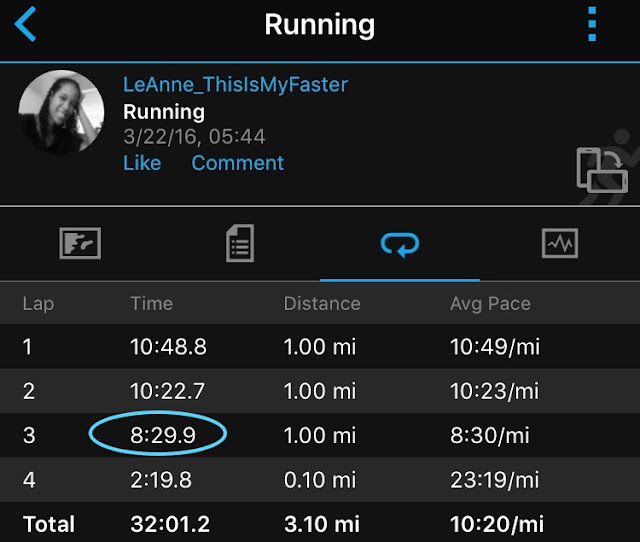Select lap 4 pace 23:19/mi
Screen dimensions: 640x542
point(495,480)
